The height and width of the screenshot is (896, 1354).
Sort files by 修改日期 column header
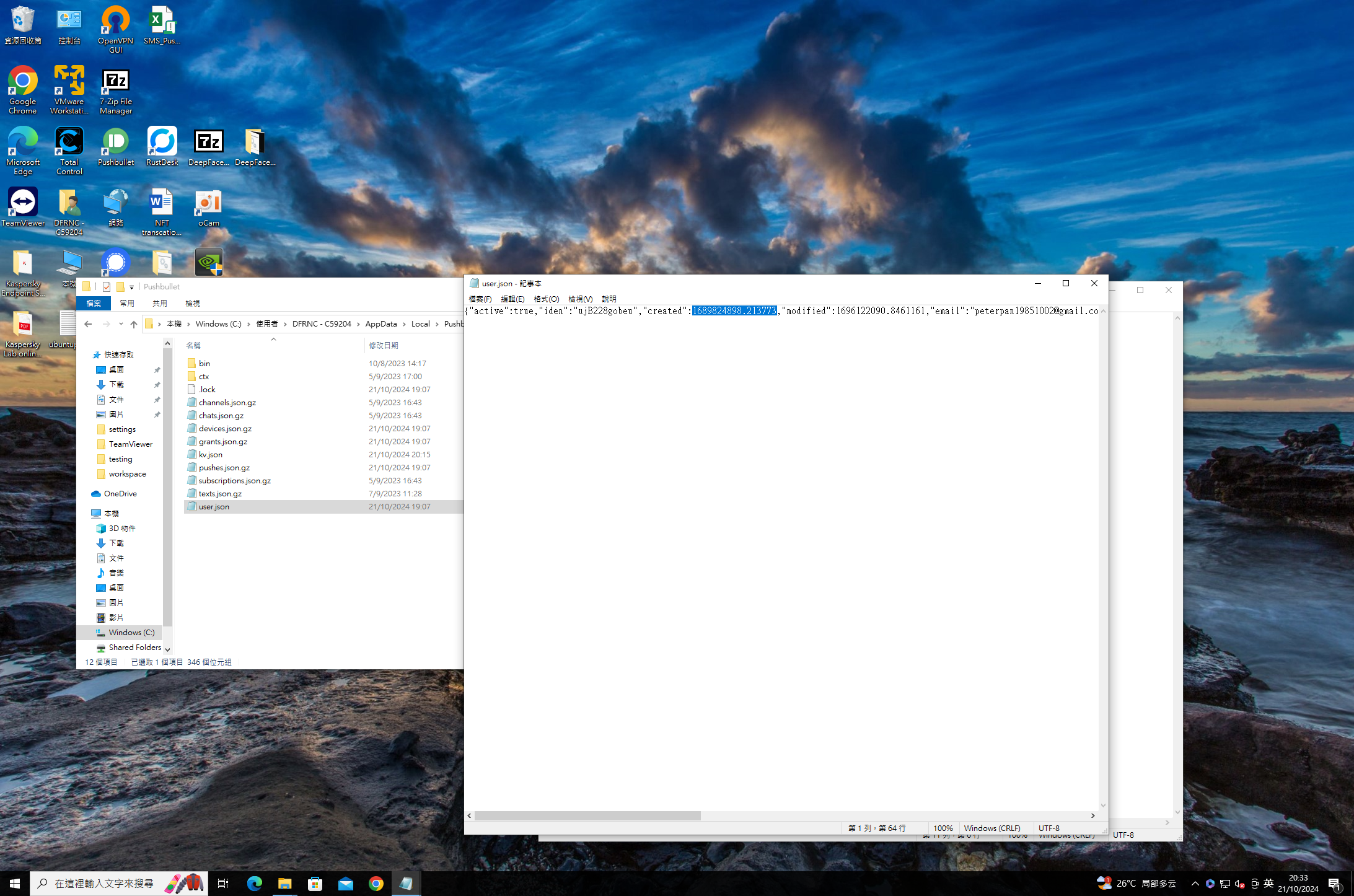click(383, 345)
